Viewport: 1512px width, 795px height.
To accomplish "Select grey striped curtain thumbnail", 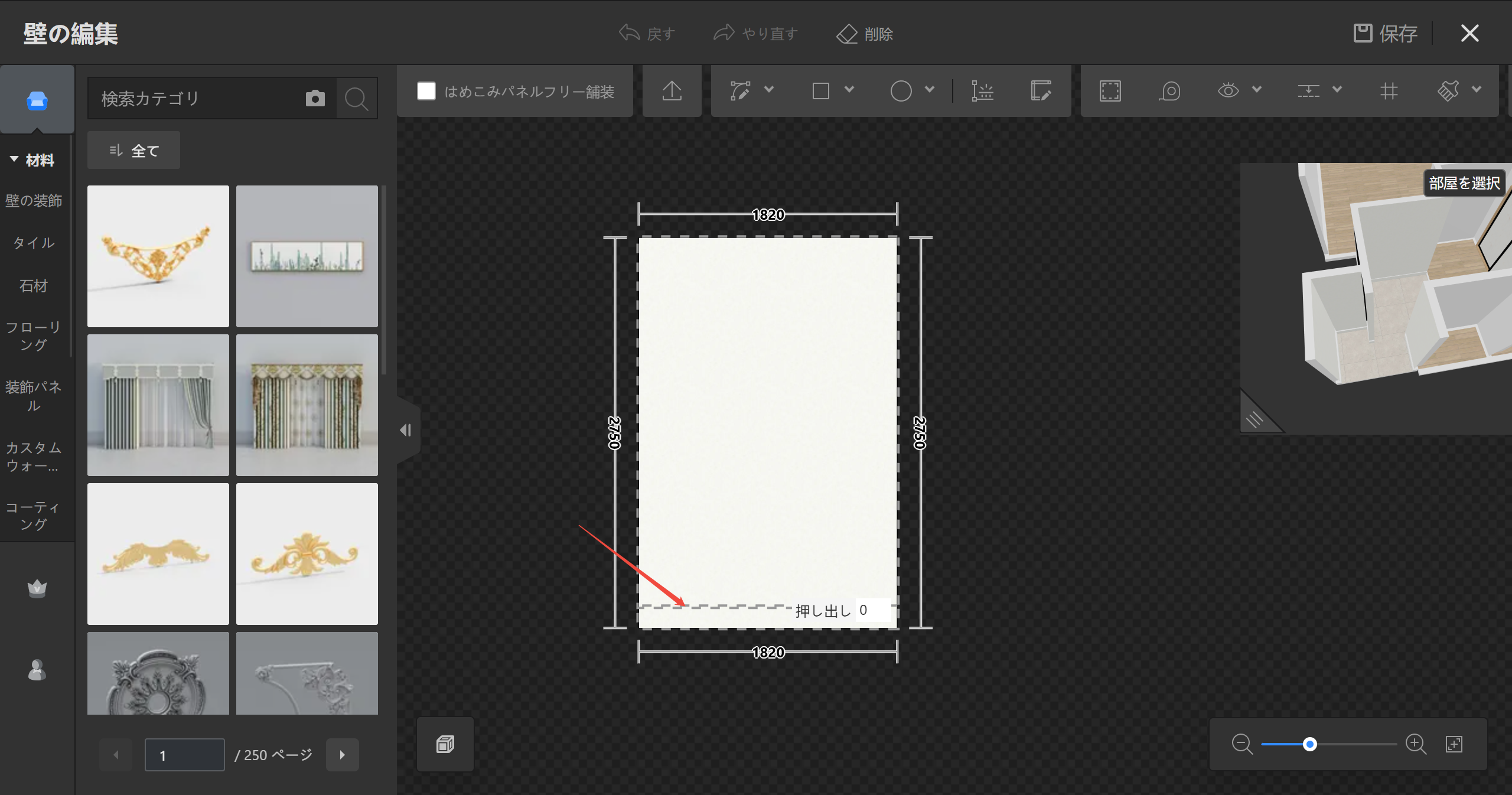I will tap(158, 405).
